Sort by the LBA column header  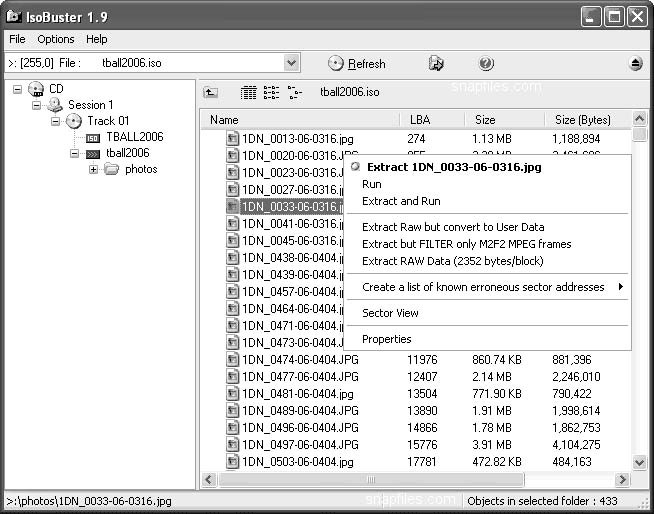tap(420, 120)
